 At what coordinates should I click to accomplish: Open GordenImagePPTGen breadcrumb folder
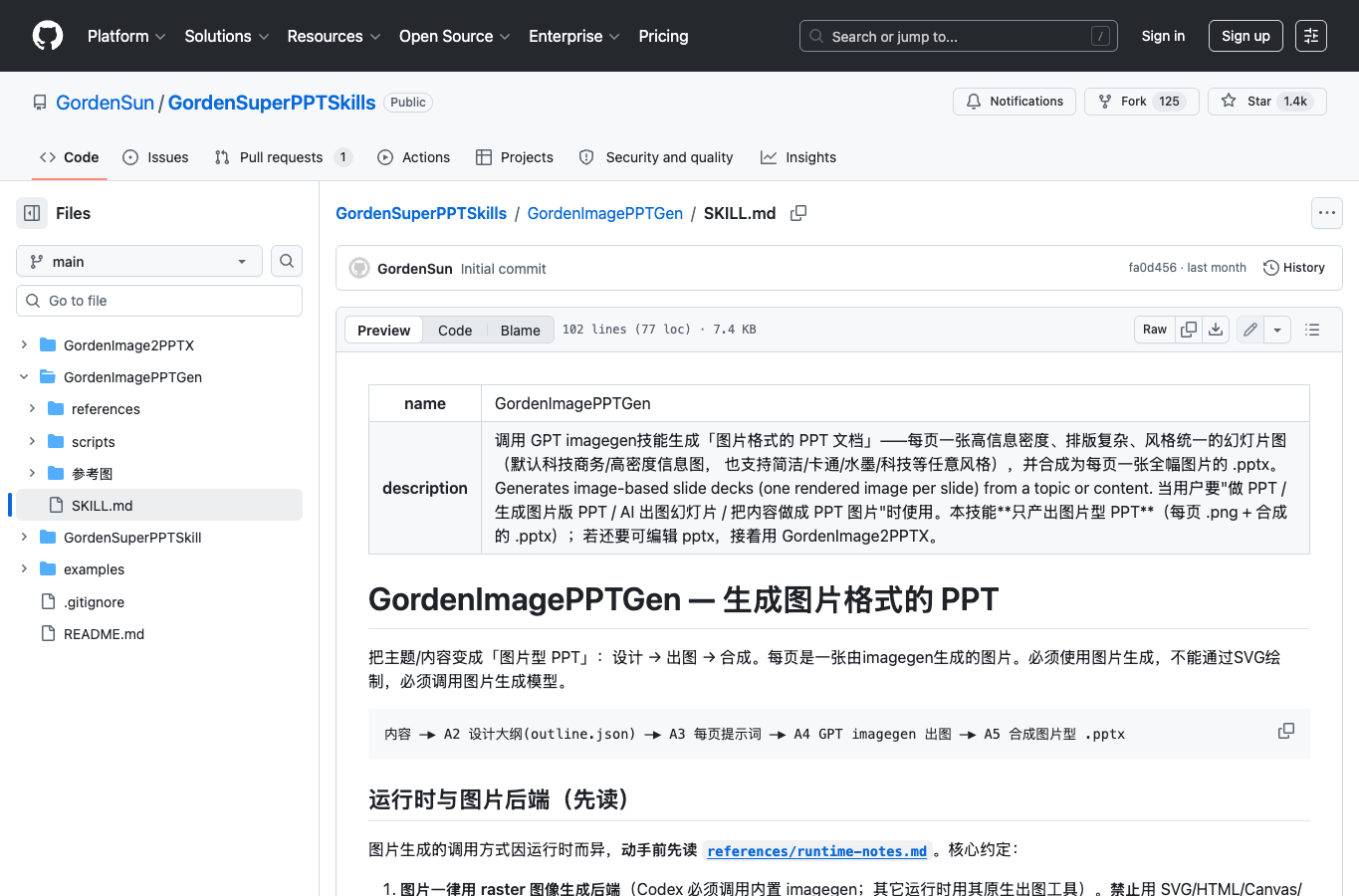(604, 213)
